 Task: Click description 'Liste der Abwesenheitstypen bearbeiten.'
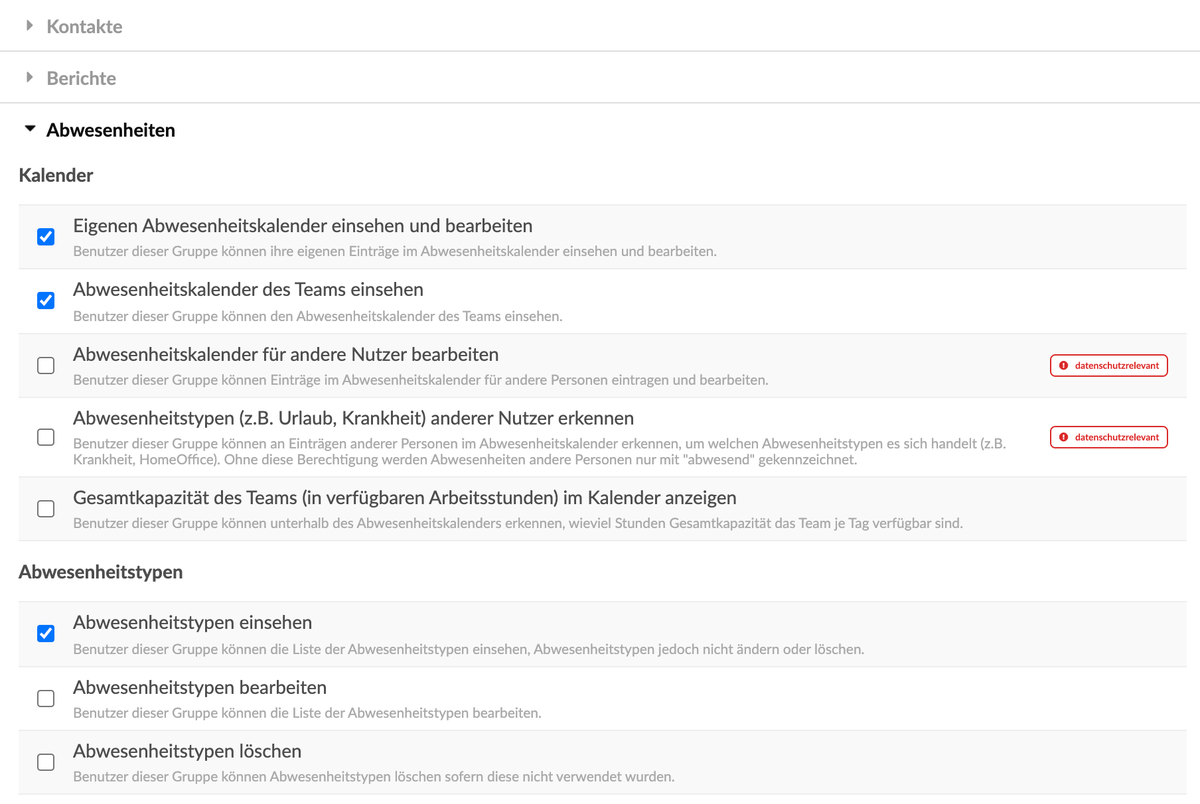coord(307,713)
